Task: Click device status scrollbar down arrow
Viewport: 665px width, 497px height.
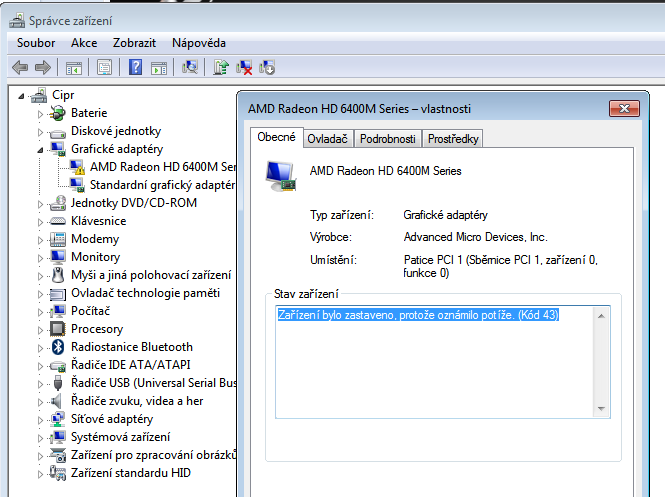Action: pyautogui.click(x=601, y=408)
